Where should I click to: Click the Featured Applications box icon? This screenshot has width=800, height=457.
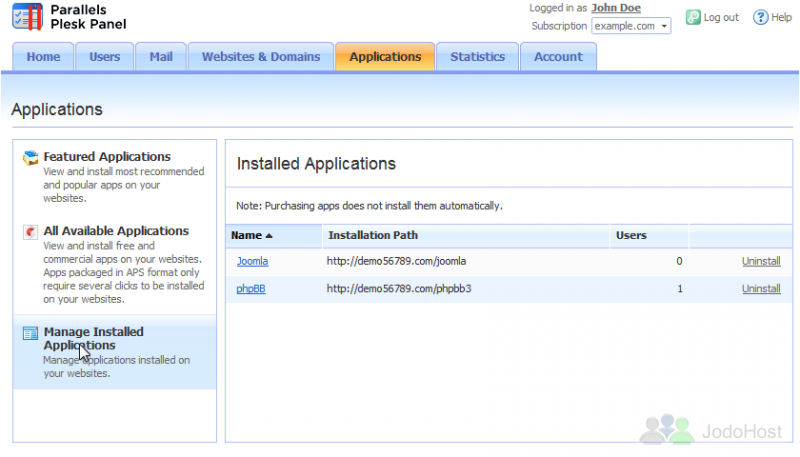click(31, 158)
